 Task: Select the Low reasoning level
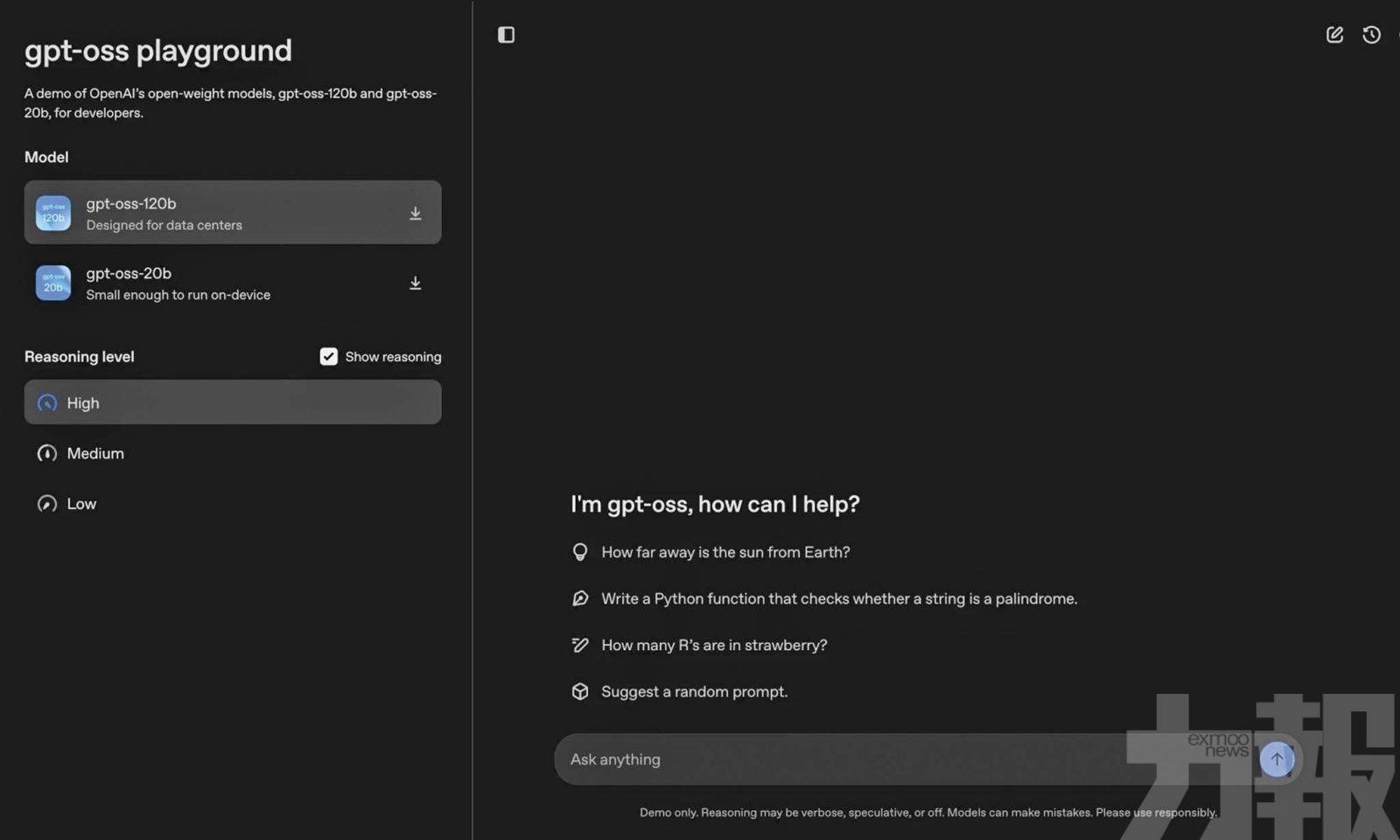233,504
